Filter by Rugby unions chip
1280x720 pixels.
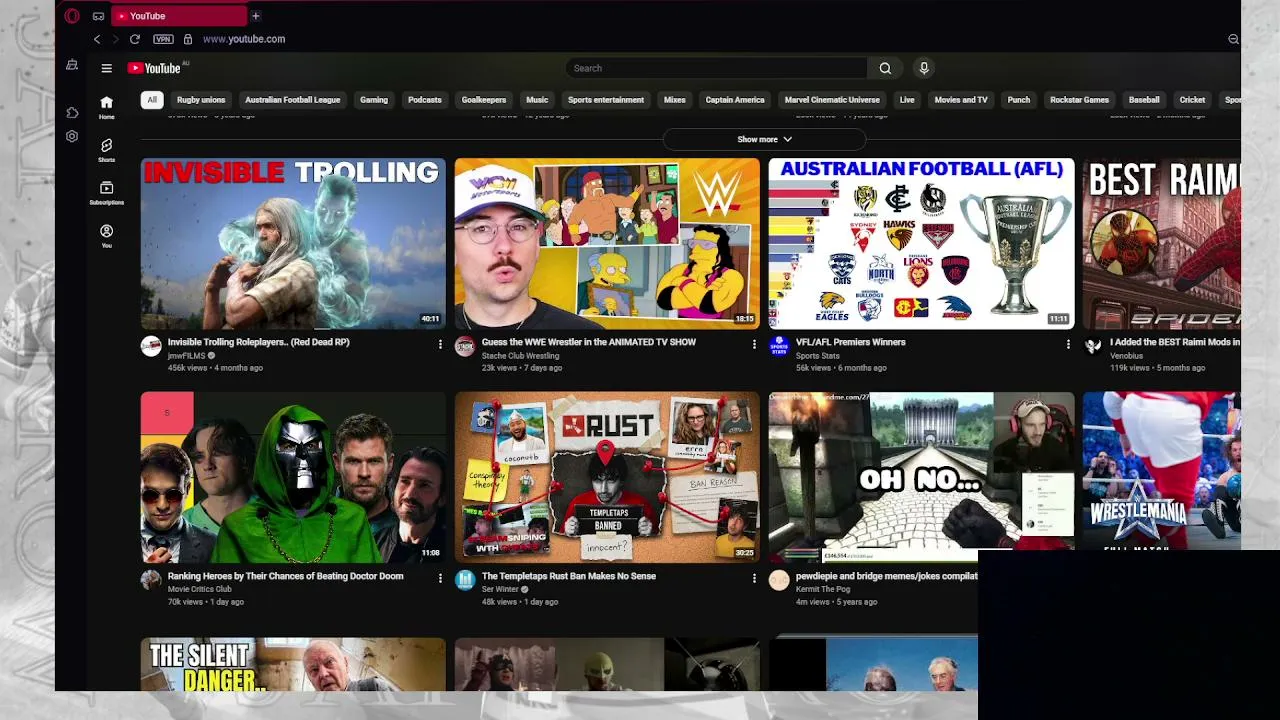(x=201, y=100)
